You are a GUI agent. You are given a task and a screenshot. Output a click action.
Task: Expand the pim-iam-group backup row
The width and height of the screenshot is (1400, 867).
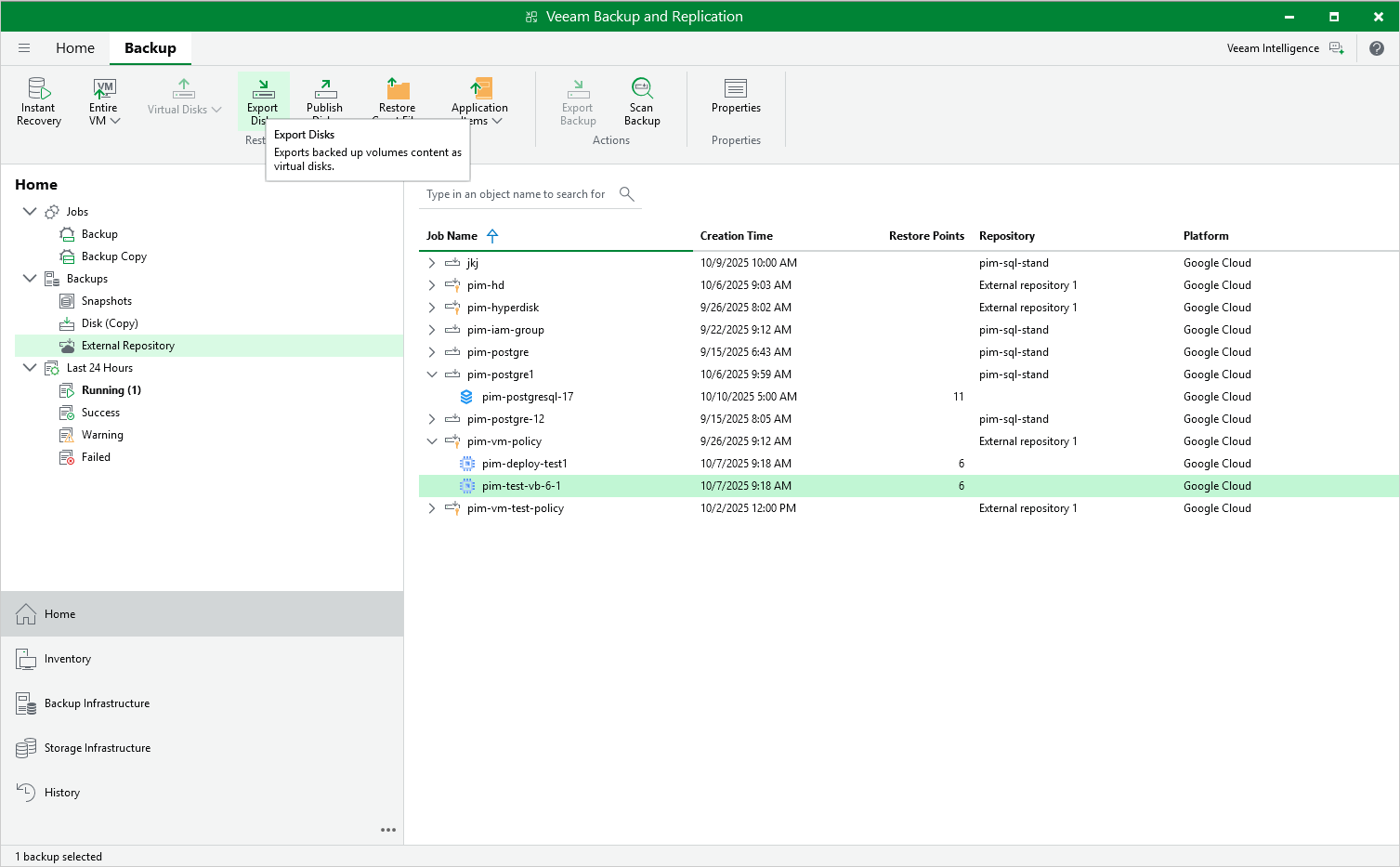[x=432, y=330]
